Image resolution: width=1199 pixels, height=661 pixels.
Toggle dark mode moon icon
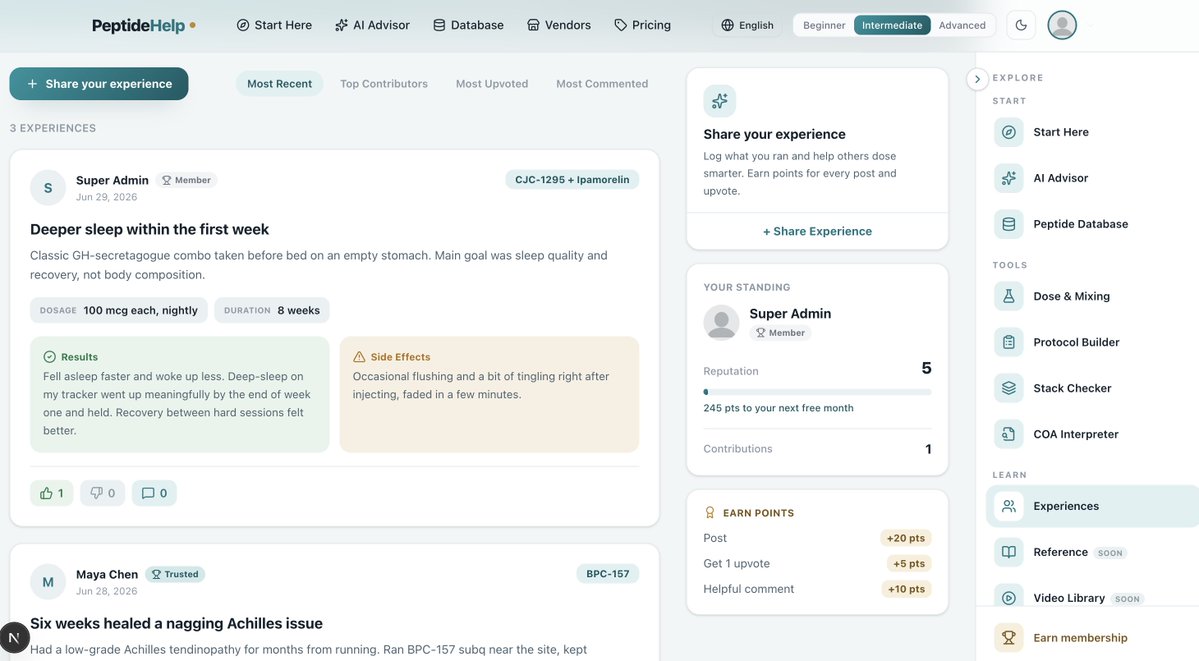(x=1021, y=25)
